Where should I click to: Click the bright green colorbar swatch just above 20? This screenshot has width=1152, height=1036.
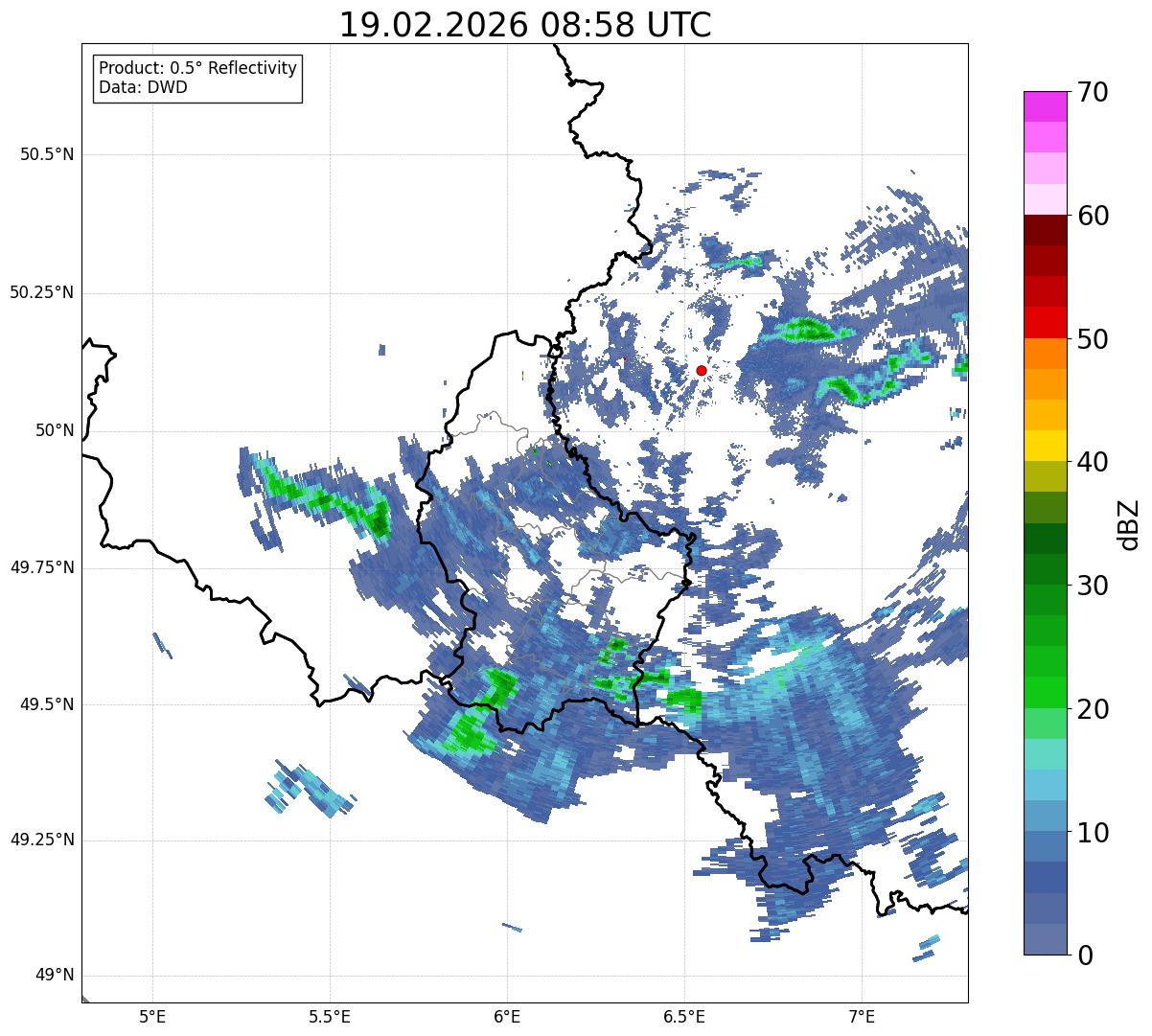tap(1045, 693)
